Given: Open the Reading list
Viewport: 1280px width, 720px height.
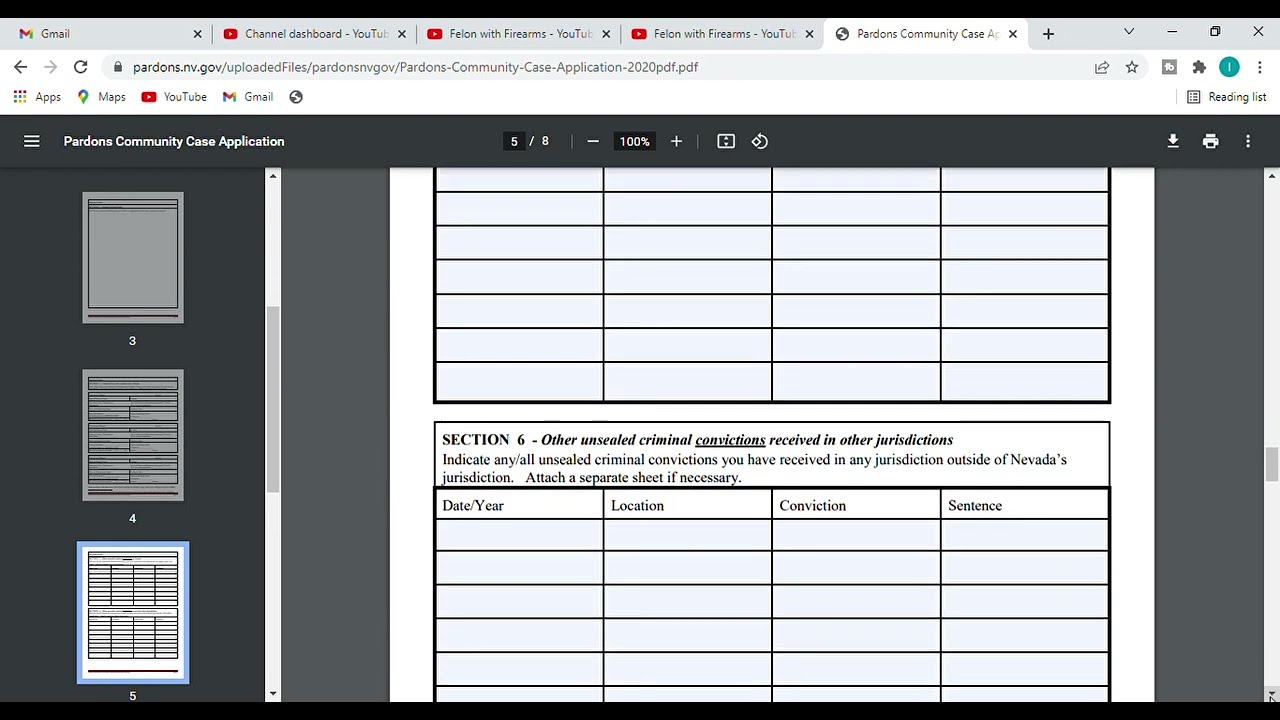Looking at the screenshot, I should click(x=1226, y=97).
